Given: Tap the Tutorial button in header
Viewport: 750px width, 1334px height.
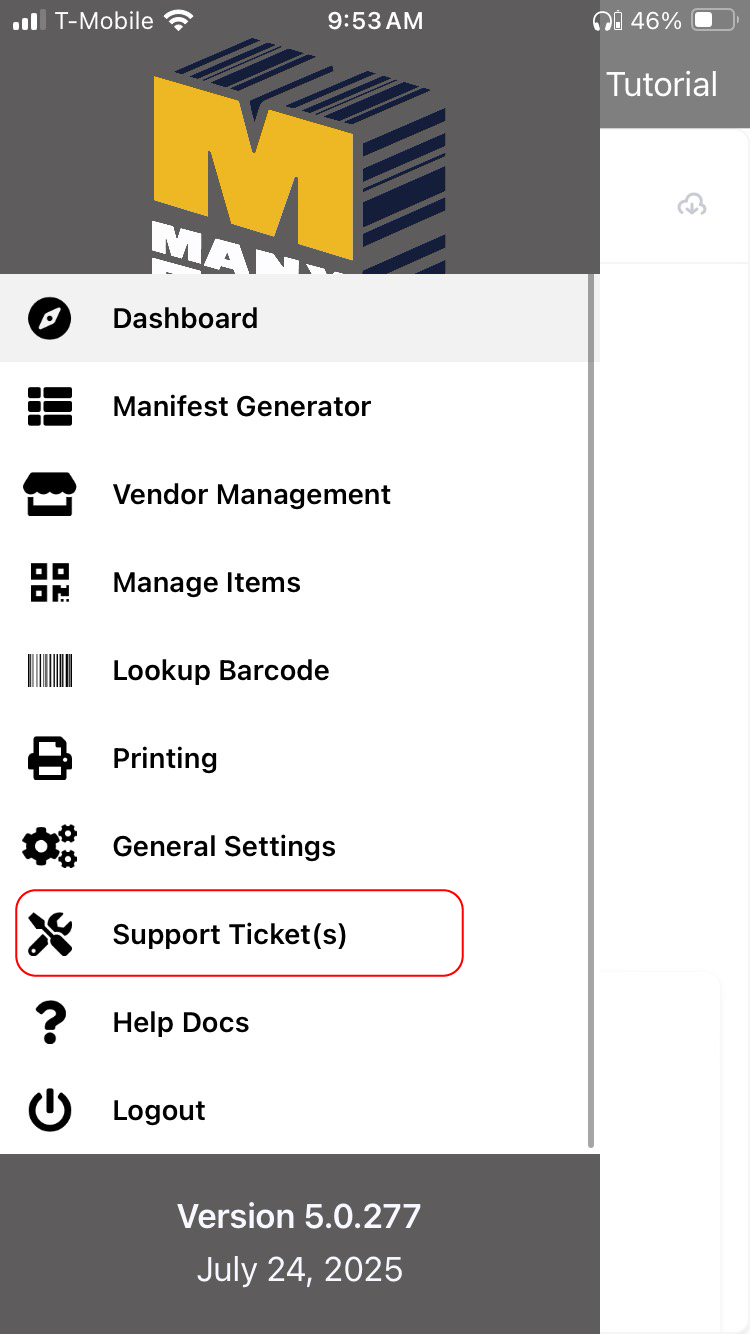Looking at the screenshot, I should point(662,85).
